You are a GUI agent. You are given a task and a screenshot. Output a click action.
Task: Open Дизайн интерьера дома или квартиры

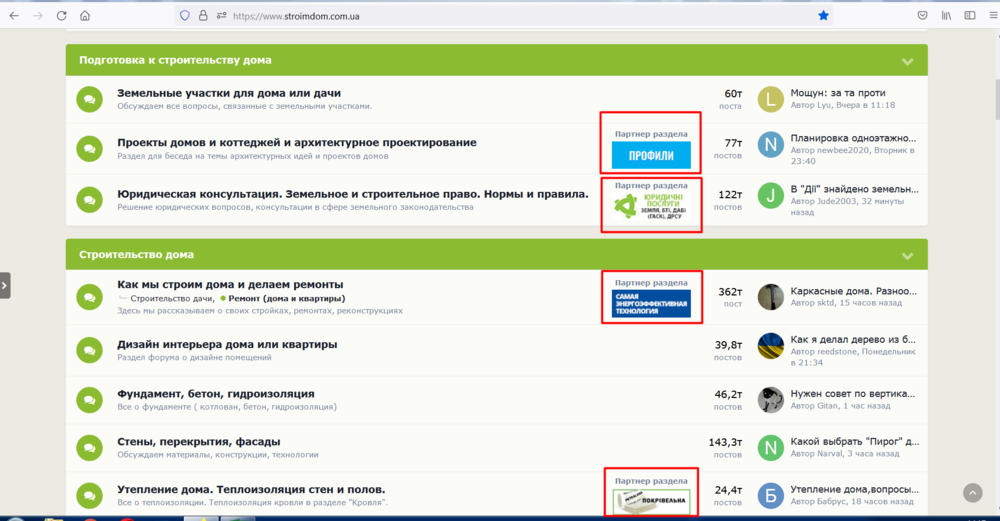pos(227,344)
